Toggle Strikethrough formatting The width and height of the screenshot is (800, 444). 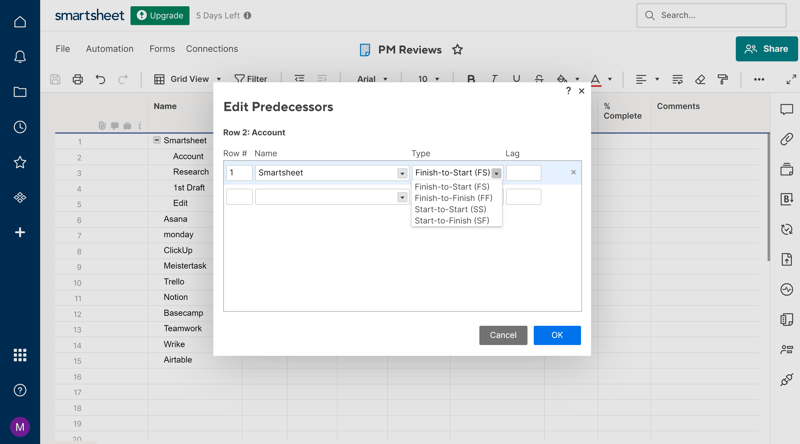tap(539, 79)
